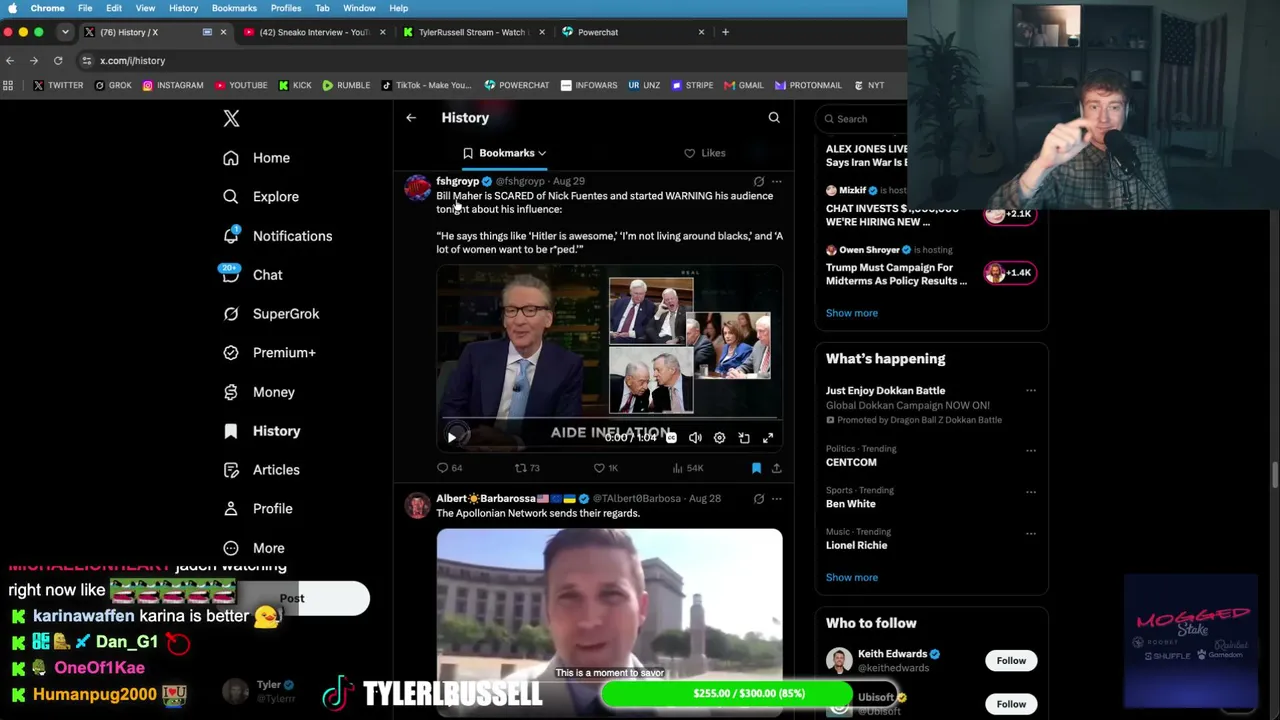The height and width of the screenshot is (720, 1280).
Task: Switch to the Sneako Interview YouTube tab
Action: [313, 32]
